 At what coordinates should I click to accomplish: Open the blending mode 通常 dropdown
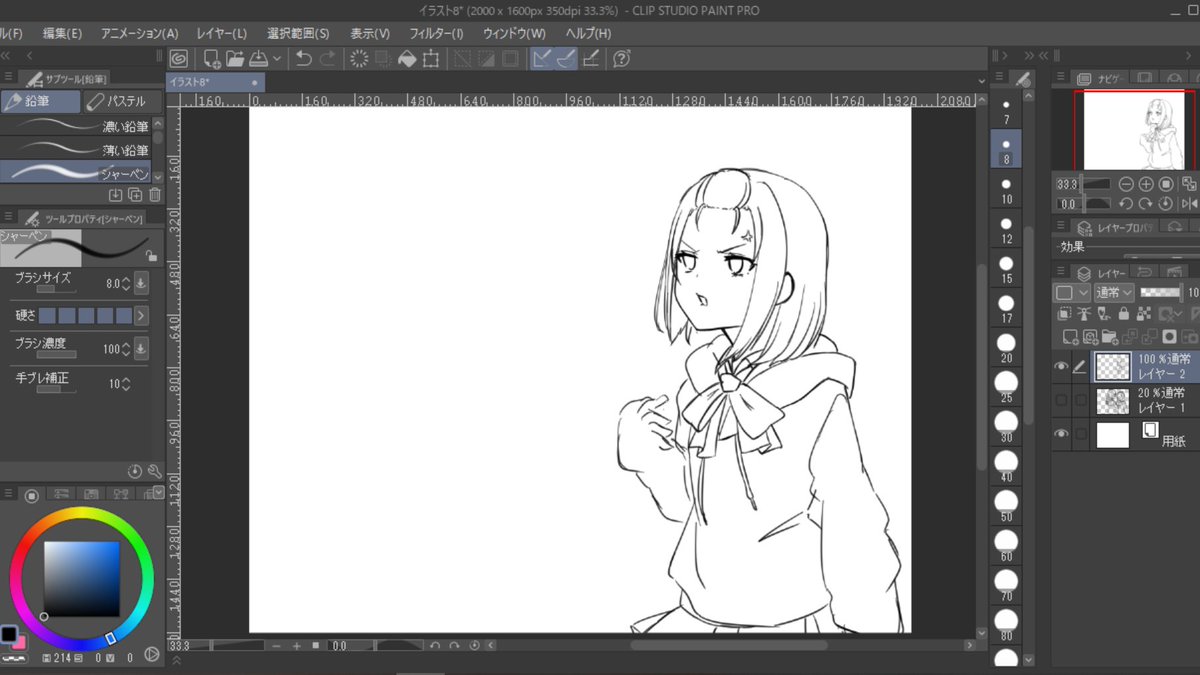[1114, 293]
